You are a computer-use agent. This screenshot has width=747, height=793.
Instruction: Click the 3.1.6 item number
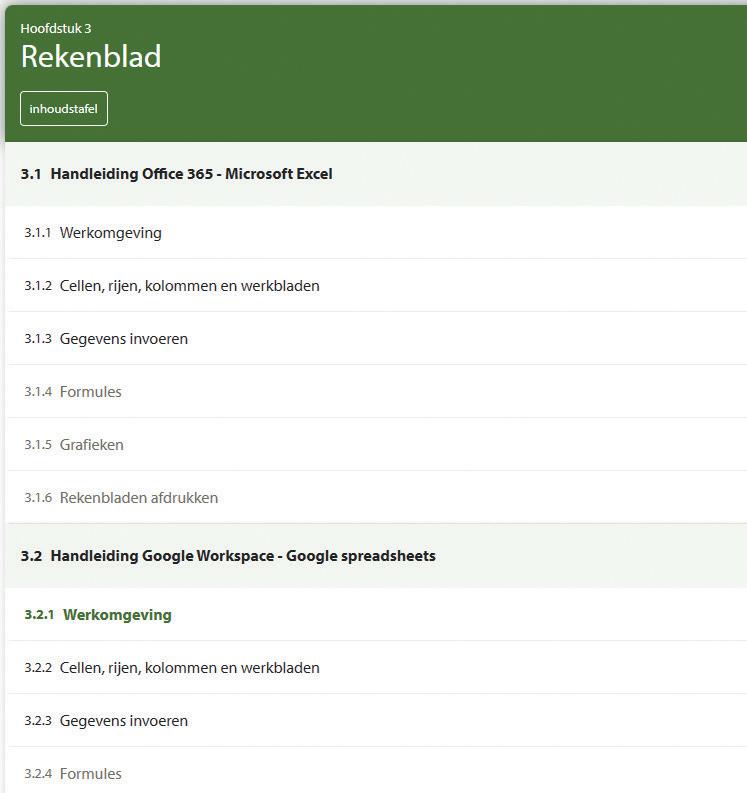[38, 498]
